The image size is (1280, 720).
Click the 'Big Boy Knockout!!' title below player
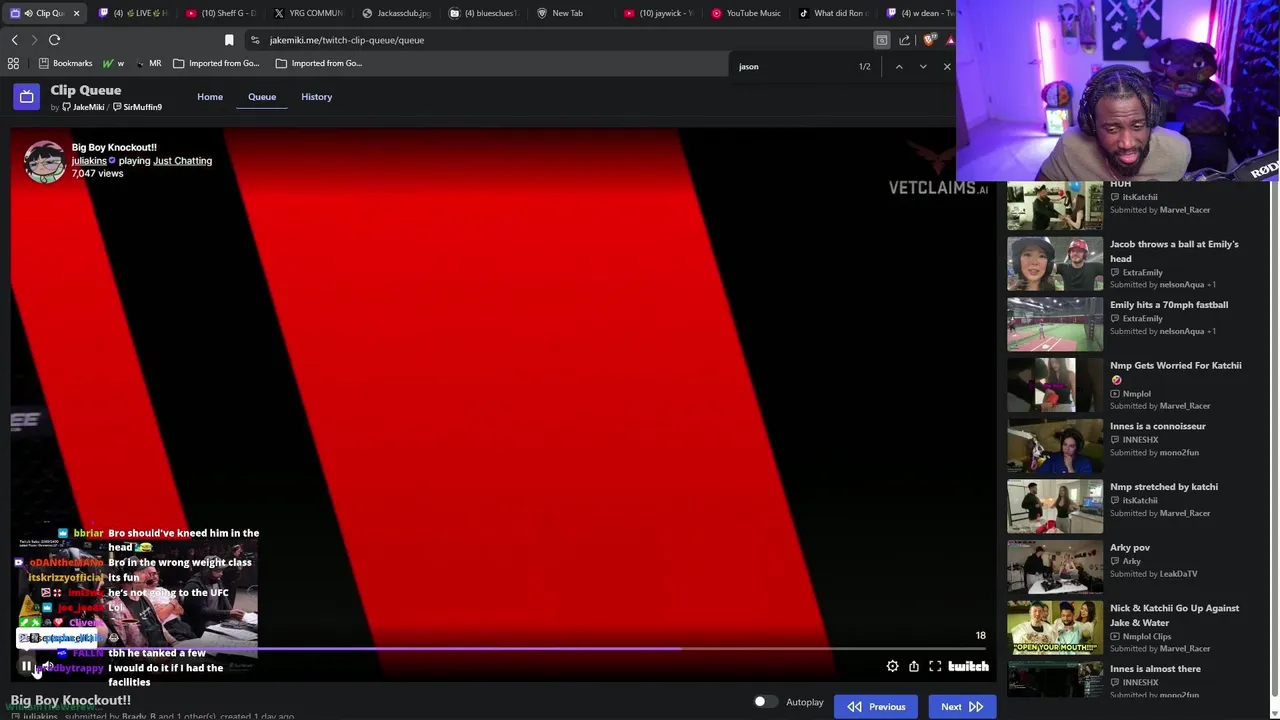point(71,700)
